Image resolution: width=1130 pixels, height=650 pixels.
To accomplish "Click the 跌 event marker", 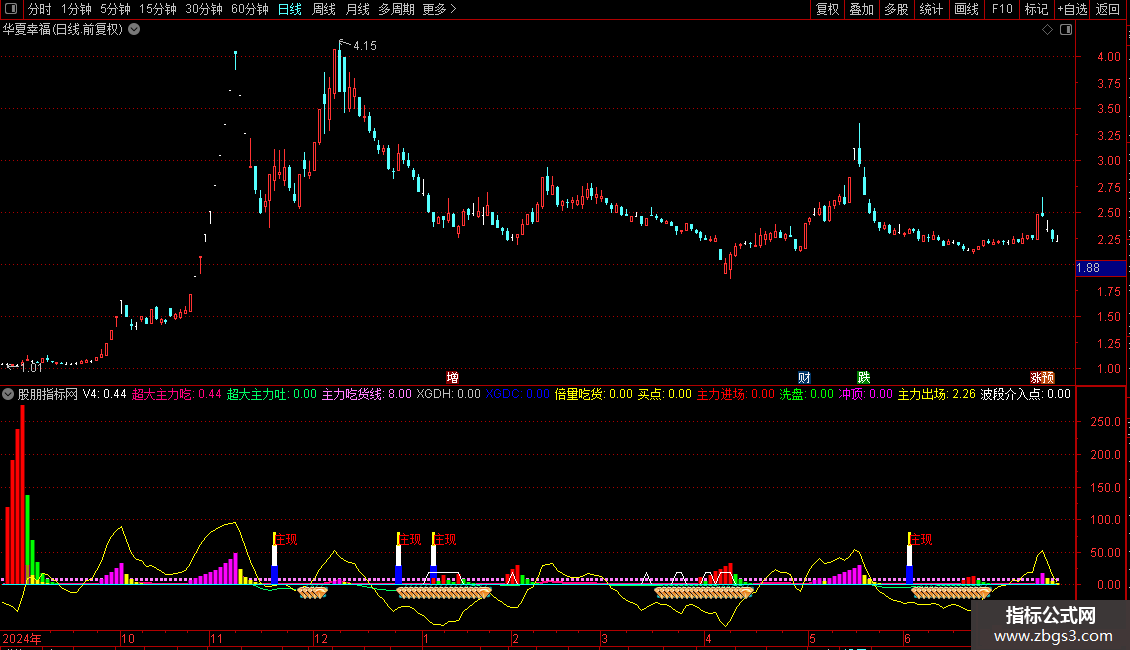I will pos(863,377).
